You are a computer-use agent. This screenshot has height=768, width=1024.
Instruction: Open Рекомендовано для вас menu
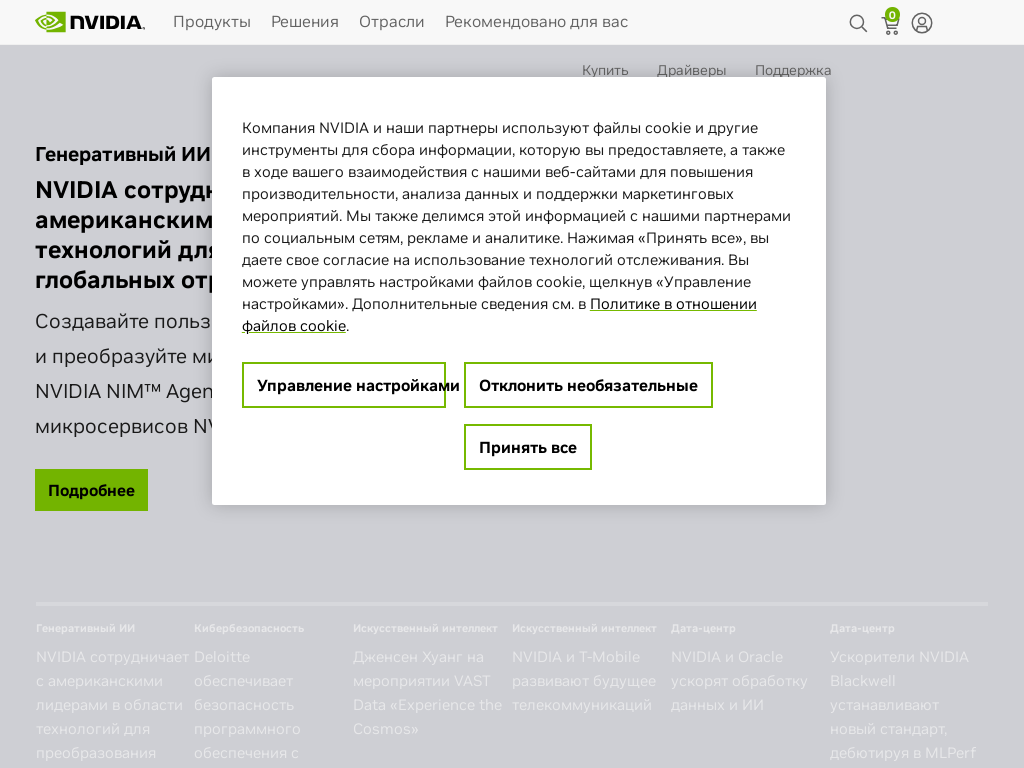click(x=536, y=22)
